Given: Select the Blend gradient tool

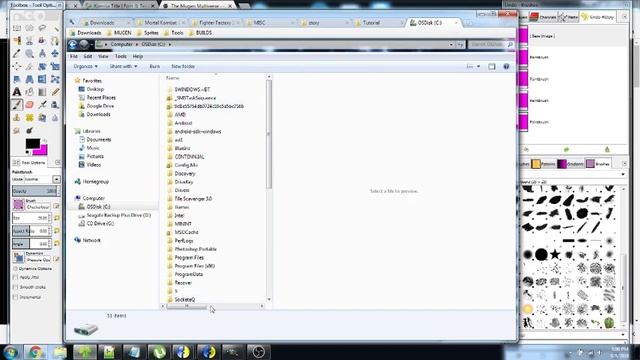Looking at the screenshot, I should tap(42, 92).
